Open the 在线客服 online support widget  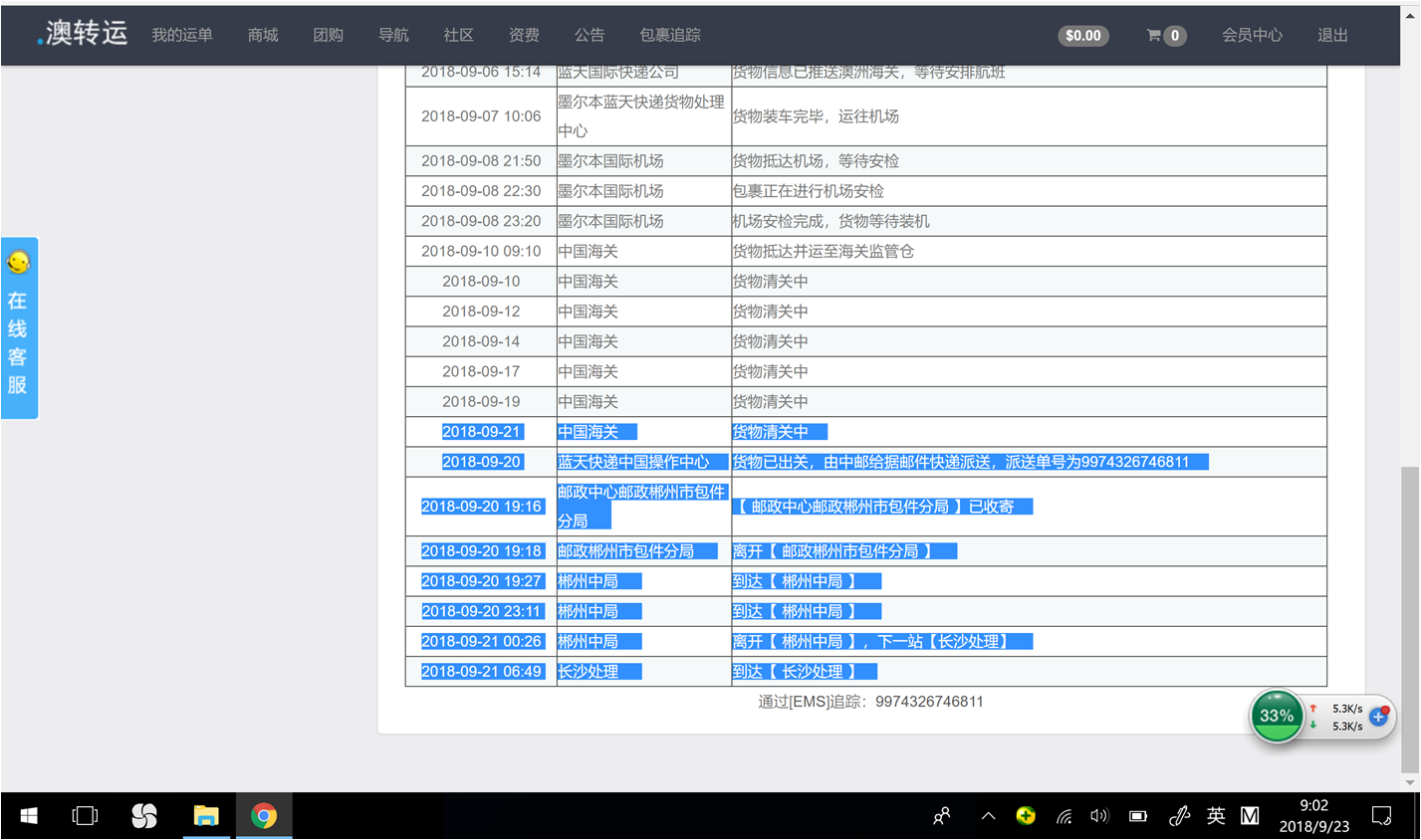click(x=19, y=327)
